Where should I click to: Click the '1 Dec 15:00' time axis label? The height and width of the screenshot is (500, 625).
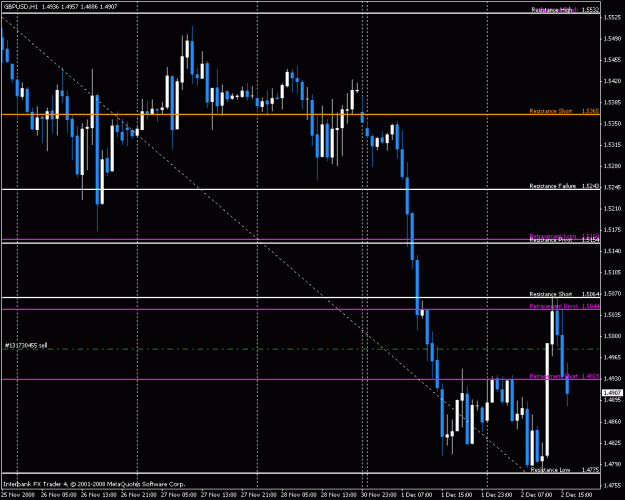click(457, 495)
